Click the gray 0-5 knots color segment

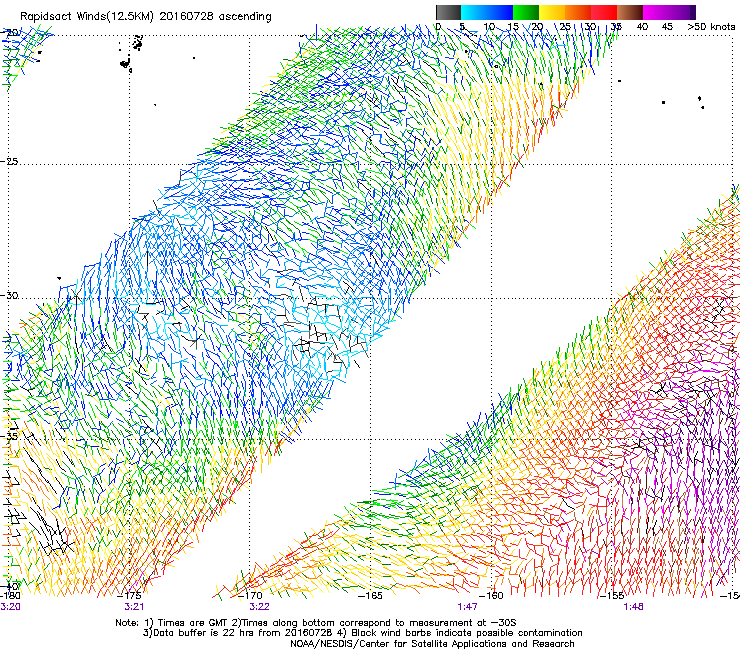tap(448, 12)
